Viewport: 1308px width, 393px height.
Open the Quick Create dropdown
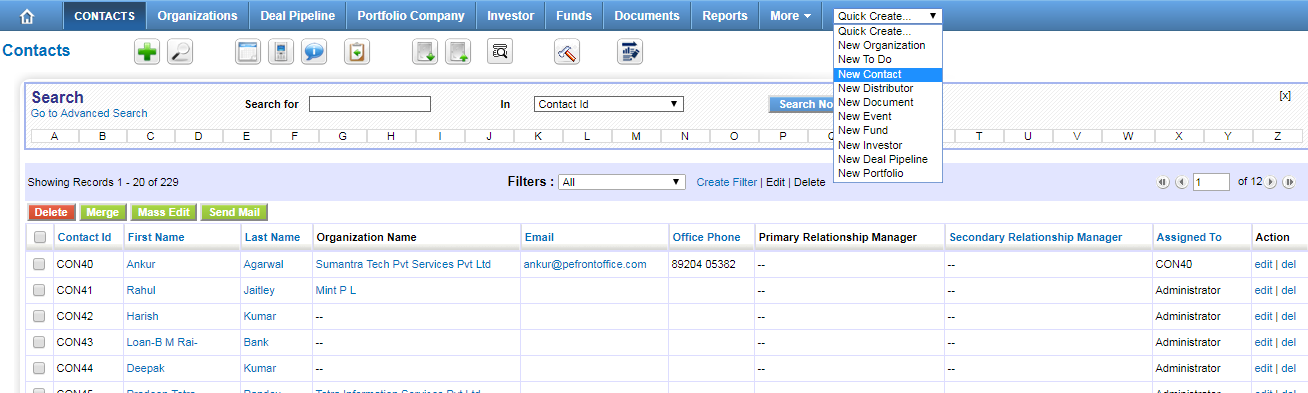[x=888, y=16]
